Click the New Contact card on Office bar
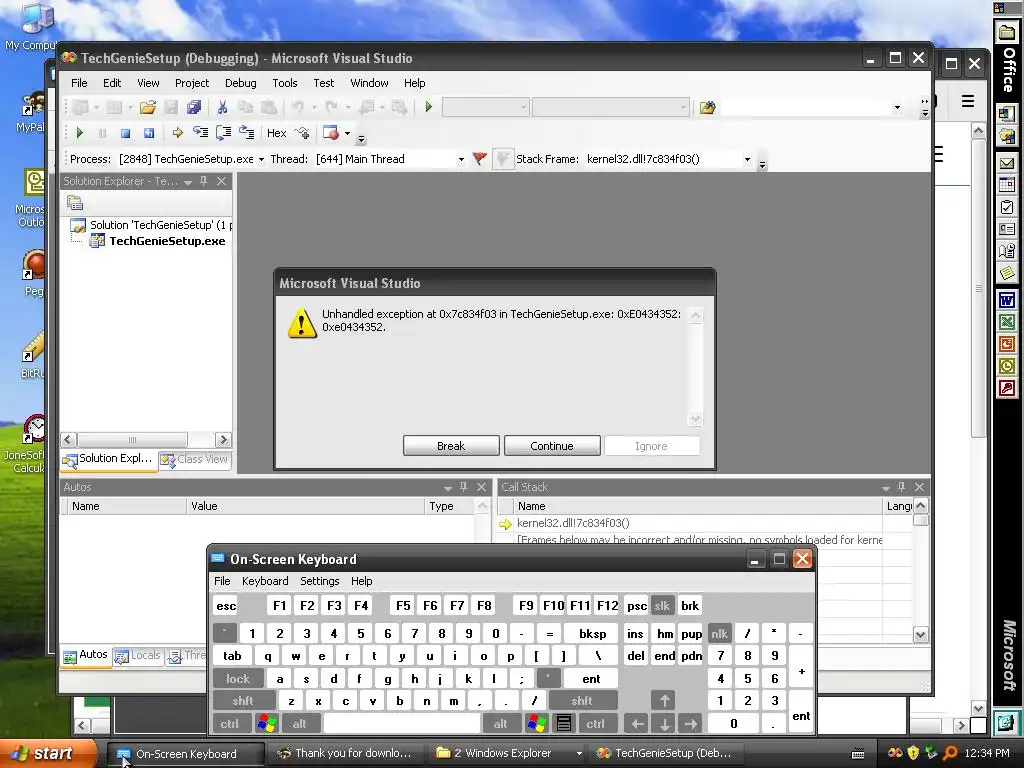This screenshot has width=1024, height=768. coord(1006,229)
